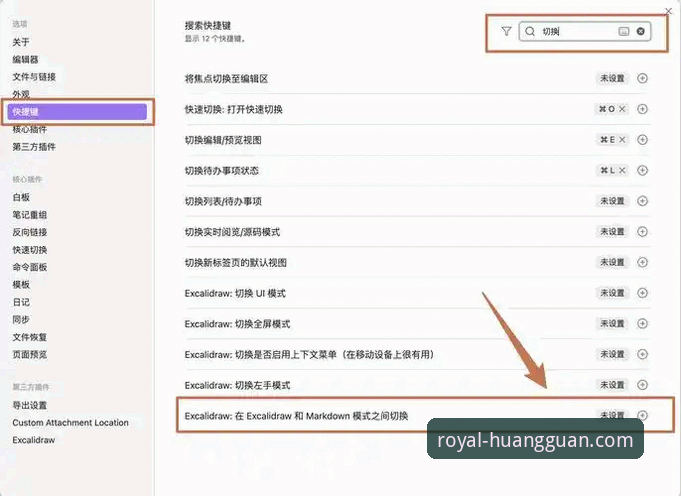
Task: Add hotkey for 切换编辑/预览视图
Action: (x=642, y=140)
